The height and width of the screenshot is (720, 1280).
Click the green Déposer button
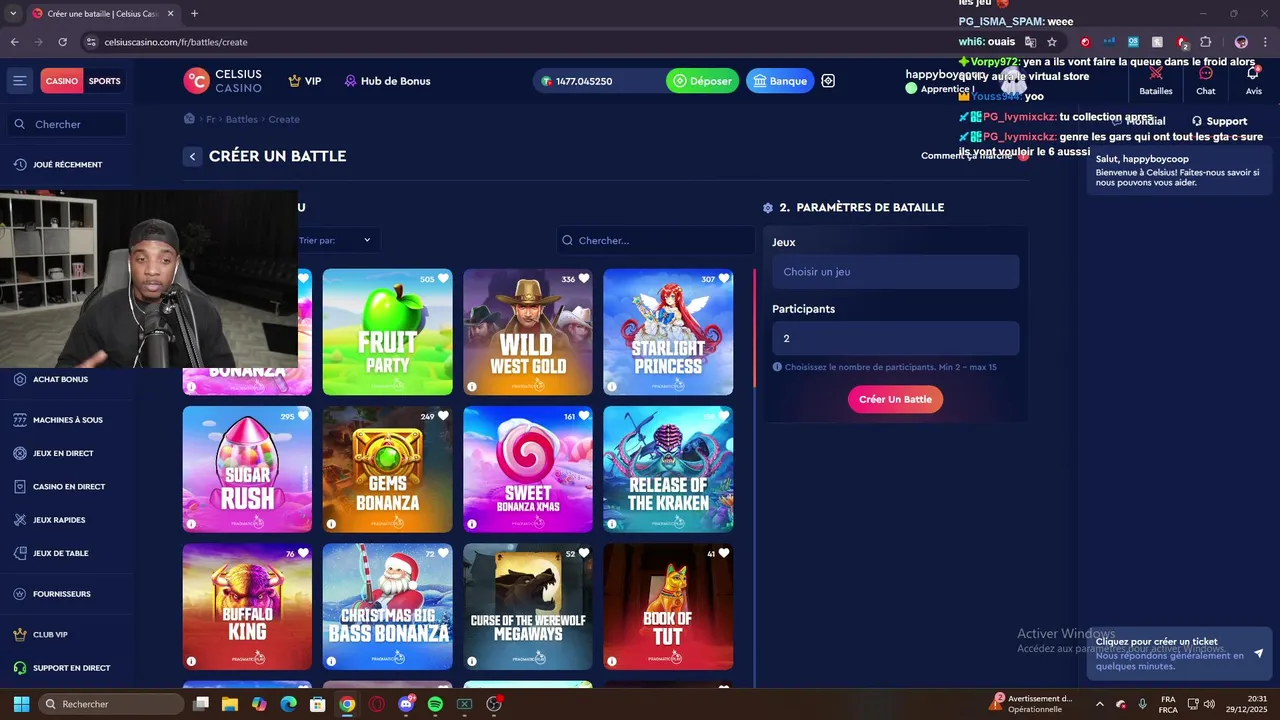coord(702,81)
